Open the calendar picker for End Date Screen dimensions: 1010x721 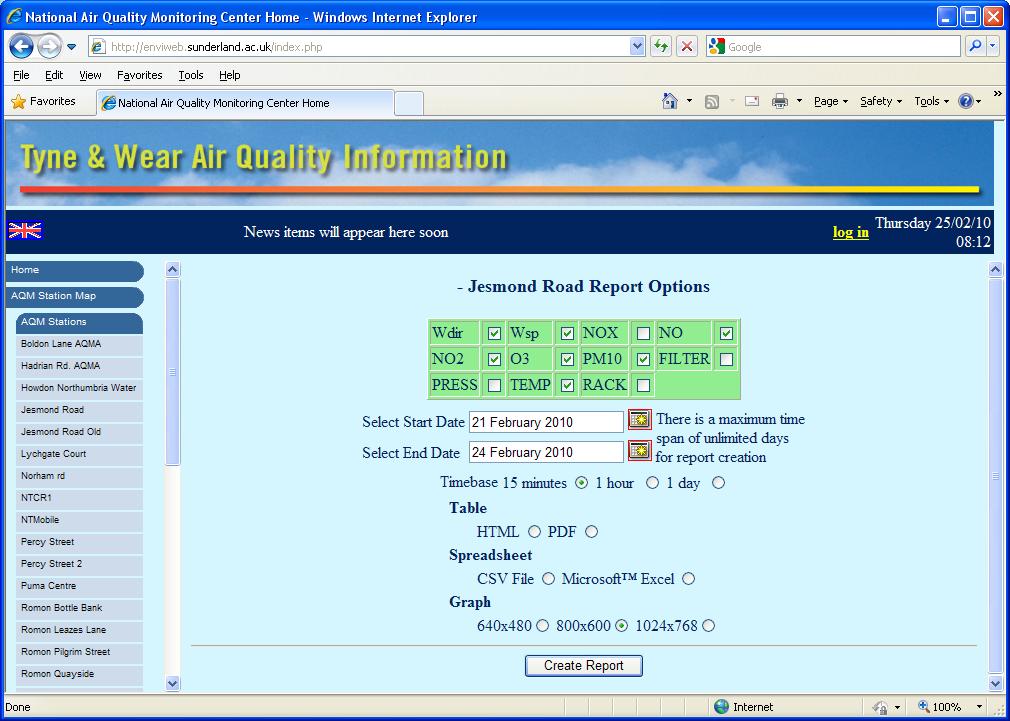tap(639, 450)
